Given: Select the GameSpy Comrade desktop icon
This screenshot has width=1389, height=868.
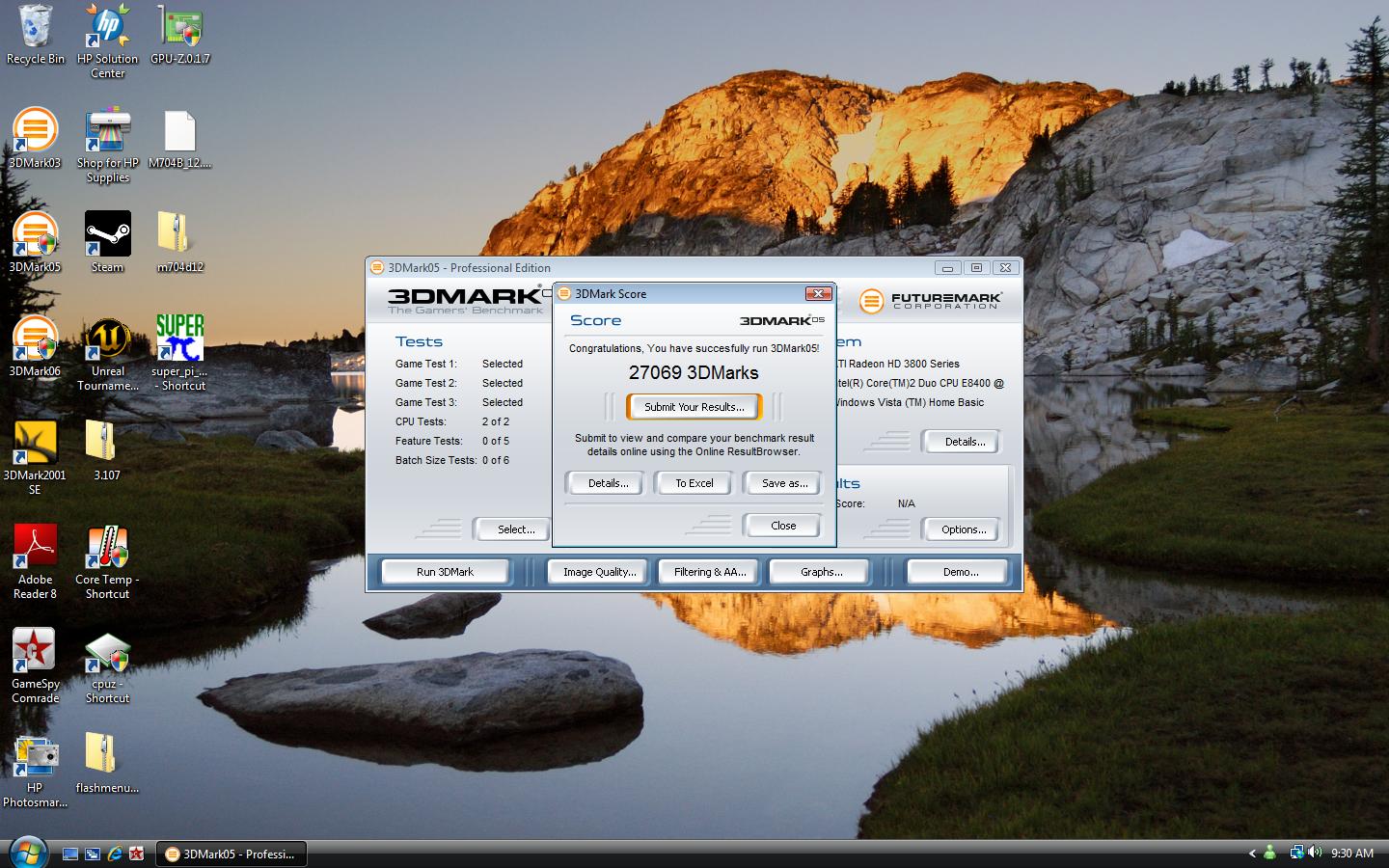Looking at the screenshot, I should pyautogui.click(x=35, y=666).
